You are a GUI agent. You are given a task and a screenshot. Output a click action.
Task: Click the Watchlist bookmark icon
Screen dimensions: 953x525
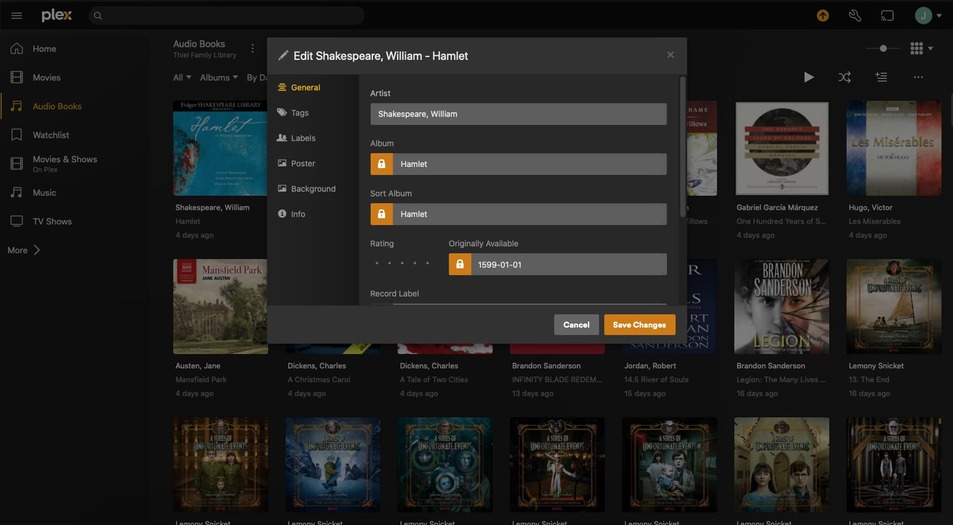click(16, 135)
